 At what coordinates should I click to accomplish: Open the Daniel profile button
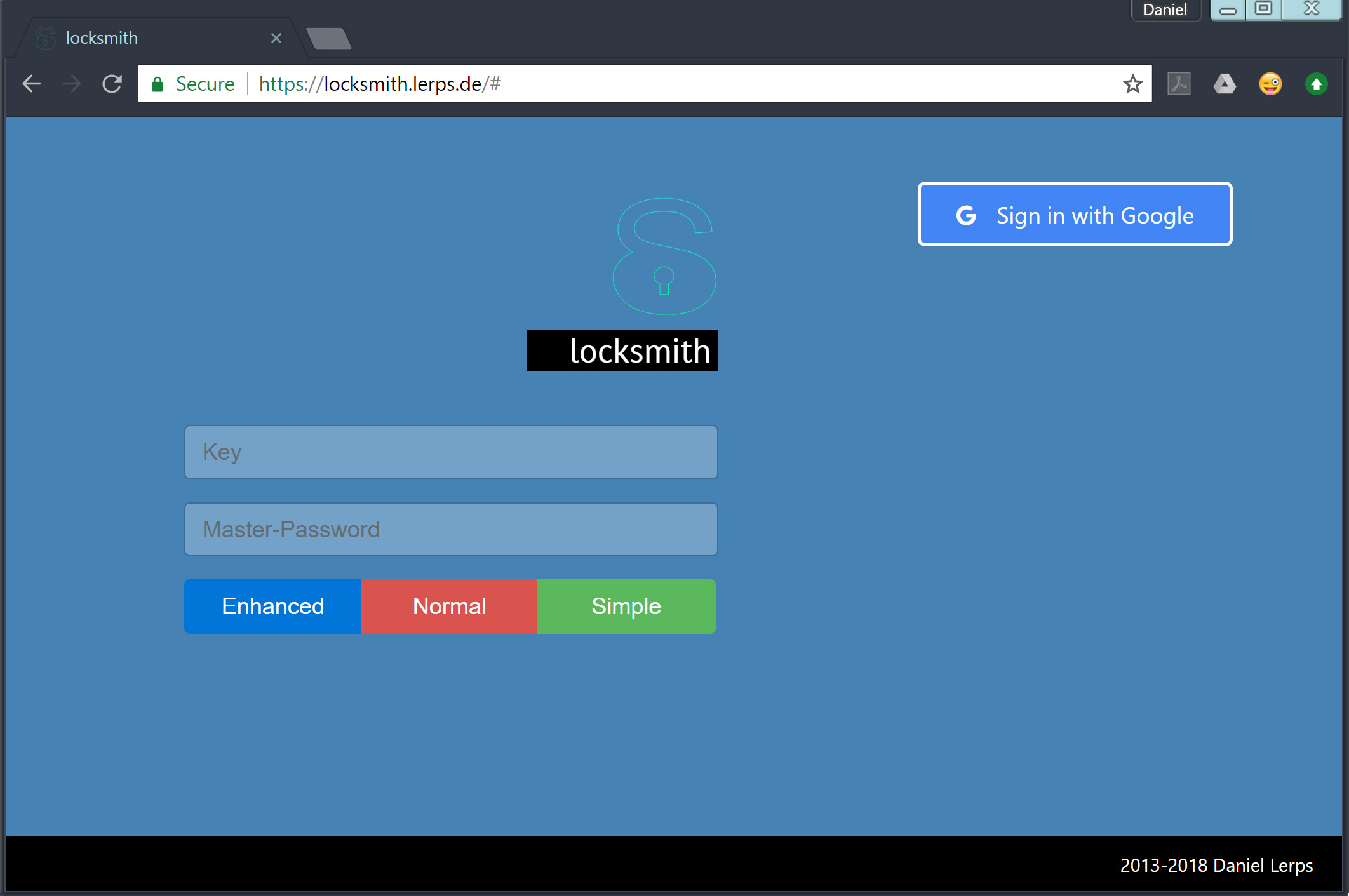(x=1165, y=10)
